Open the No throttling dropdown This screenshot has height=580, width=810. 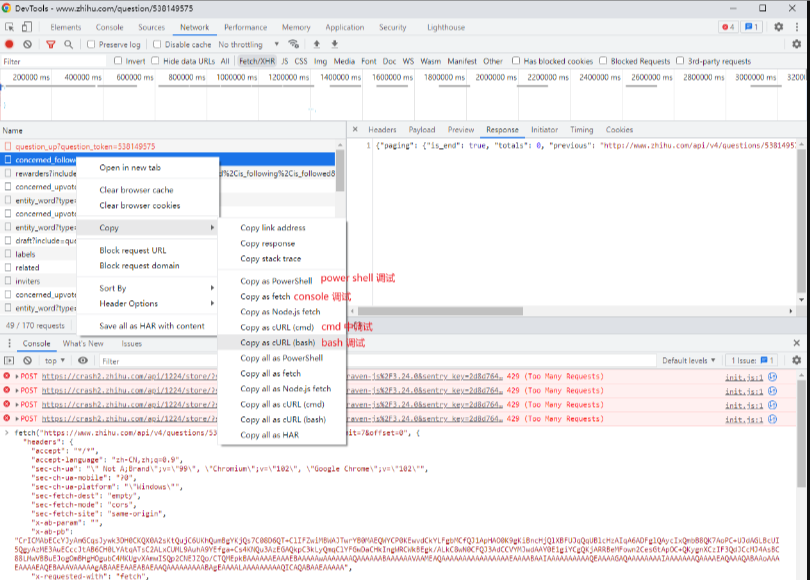[248, 44]
